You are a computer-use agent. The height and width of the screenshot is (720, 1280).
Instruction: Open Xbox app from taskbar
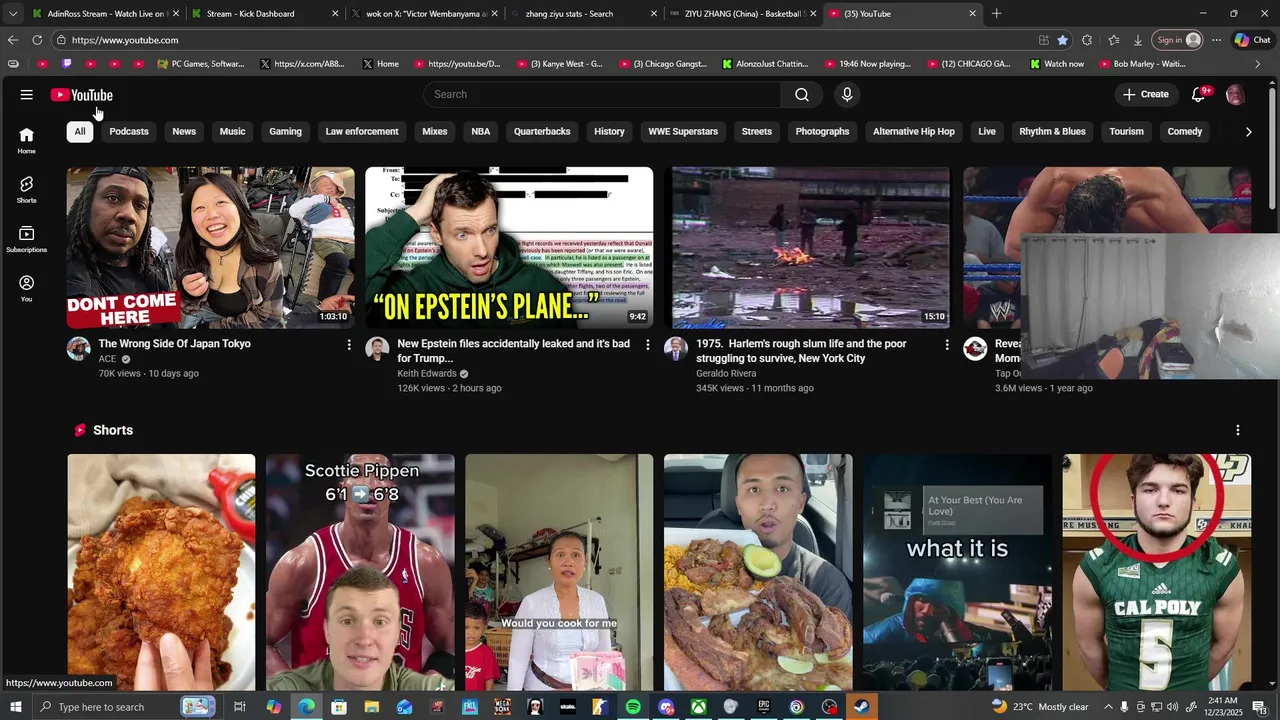coord(699,707)
